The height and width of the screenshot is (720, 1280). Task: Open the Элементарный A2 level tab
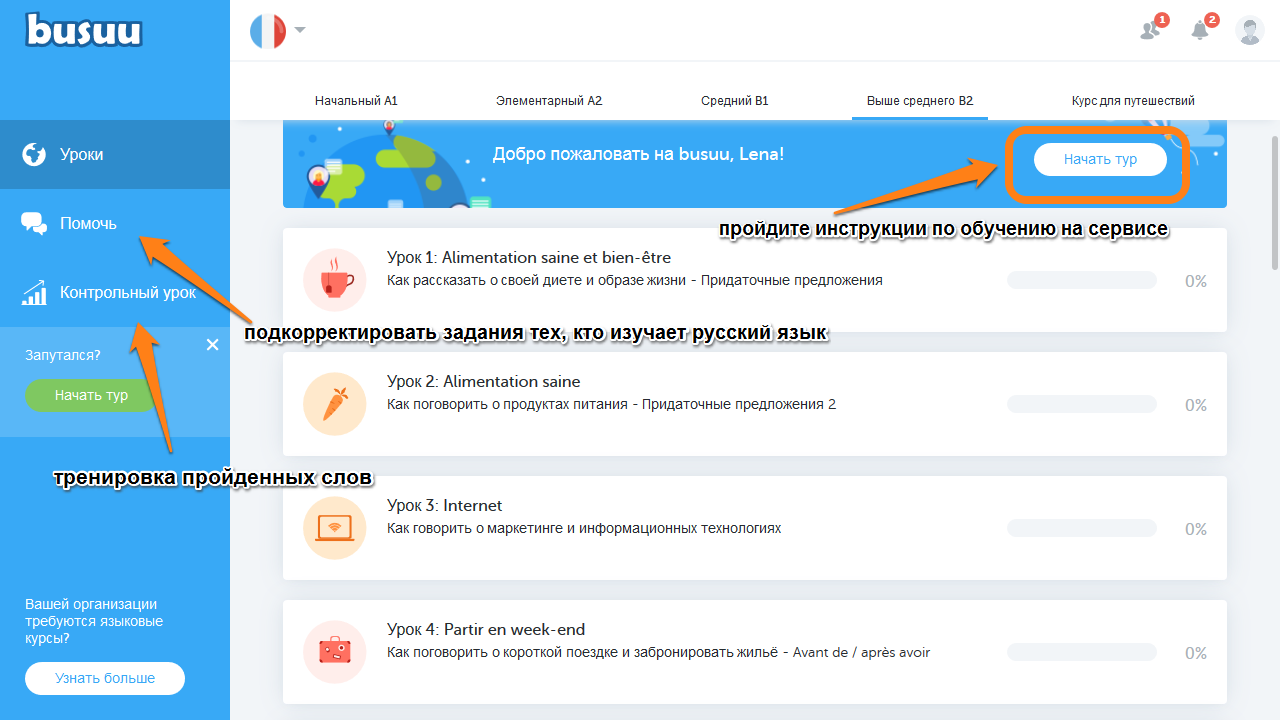pyautogui.click(x=548, y=101)
